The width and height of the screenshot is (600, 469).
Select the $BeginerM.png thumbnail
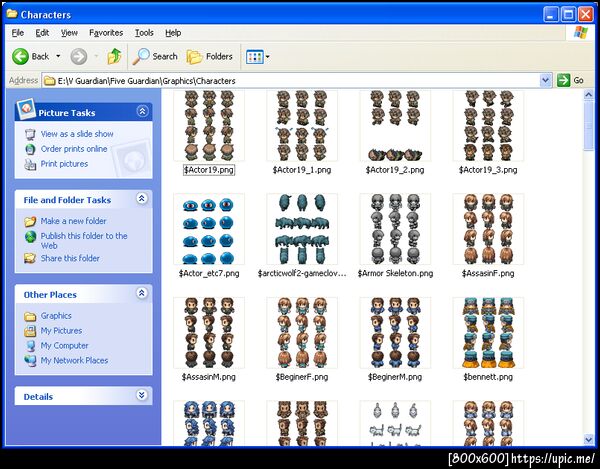[395, 333]
